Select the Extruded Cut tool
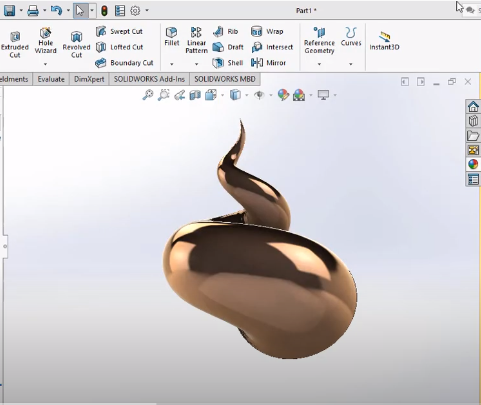Image resolution: width=481 pixels, height=405 pixels. (15, 45)
